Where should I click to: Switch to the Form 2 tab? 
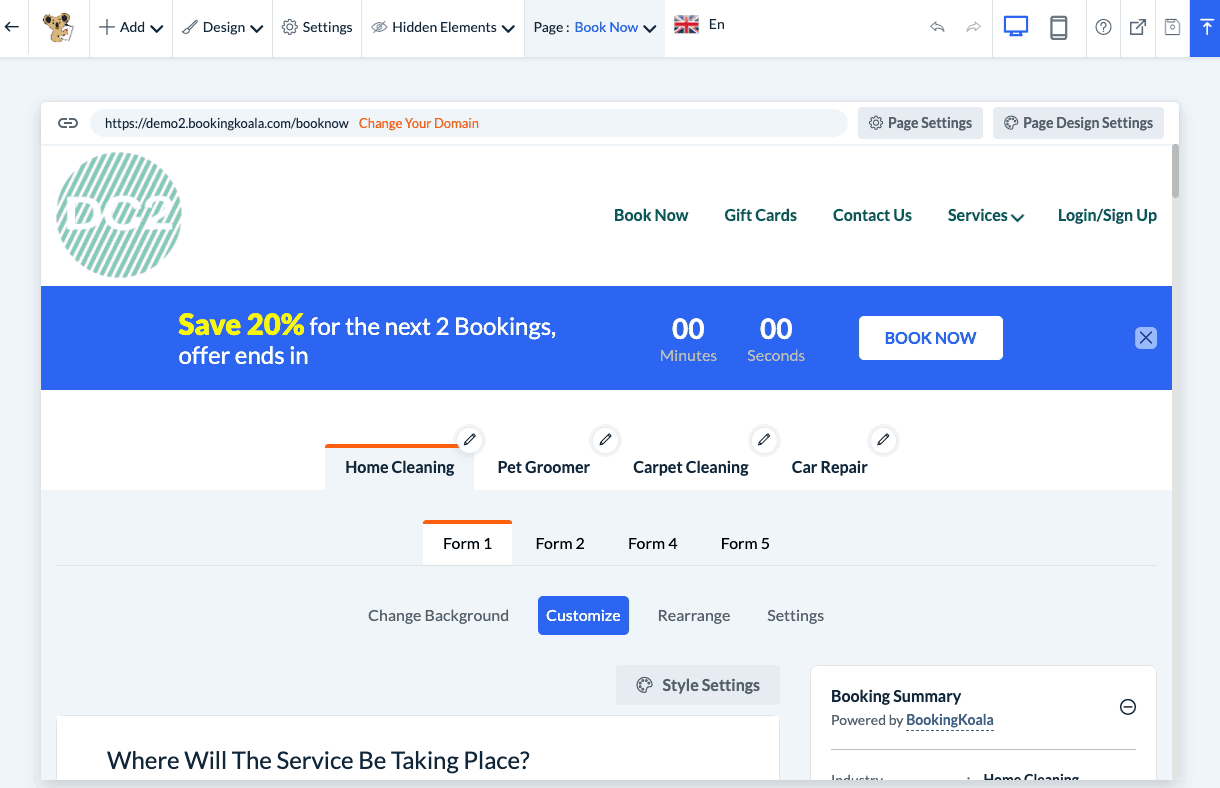[x=560, y=544]
